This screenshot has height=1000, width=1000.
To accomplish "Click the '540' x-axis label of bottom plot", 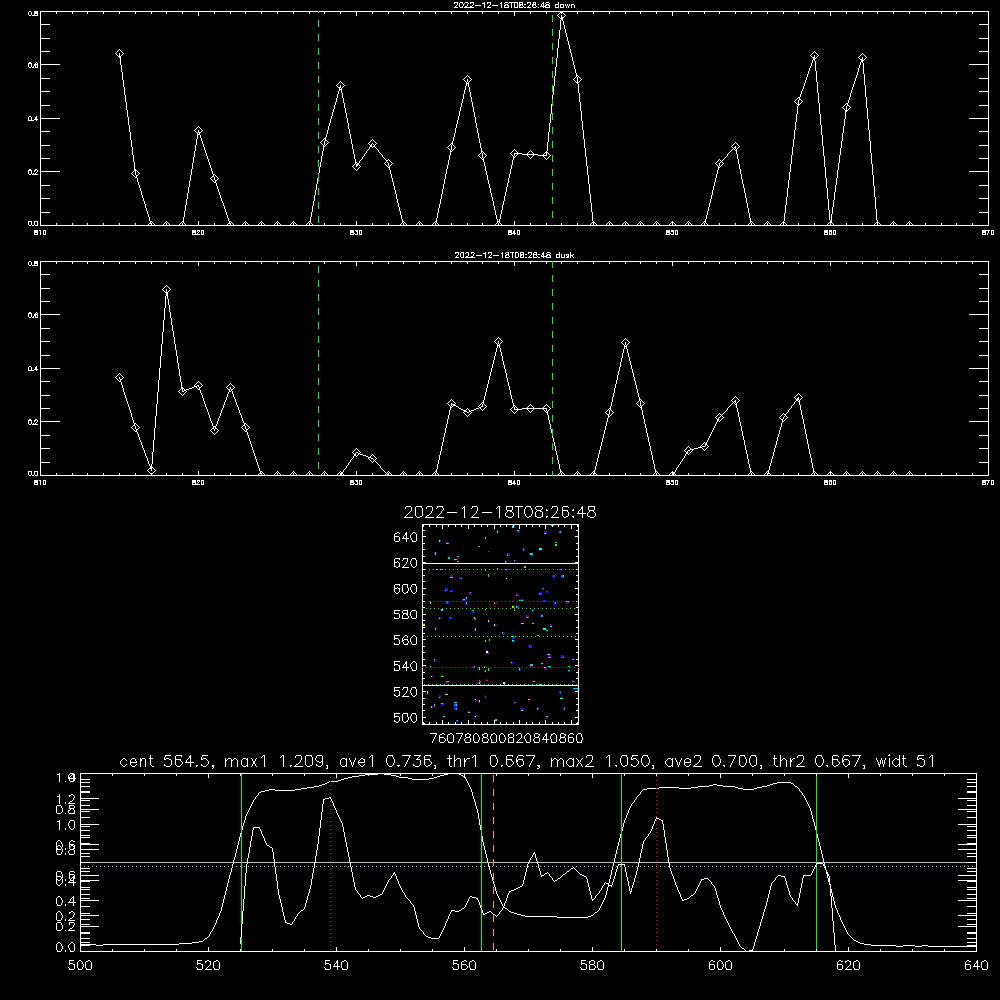I will (336, 966).
